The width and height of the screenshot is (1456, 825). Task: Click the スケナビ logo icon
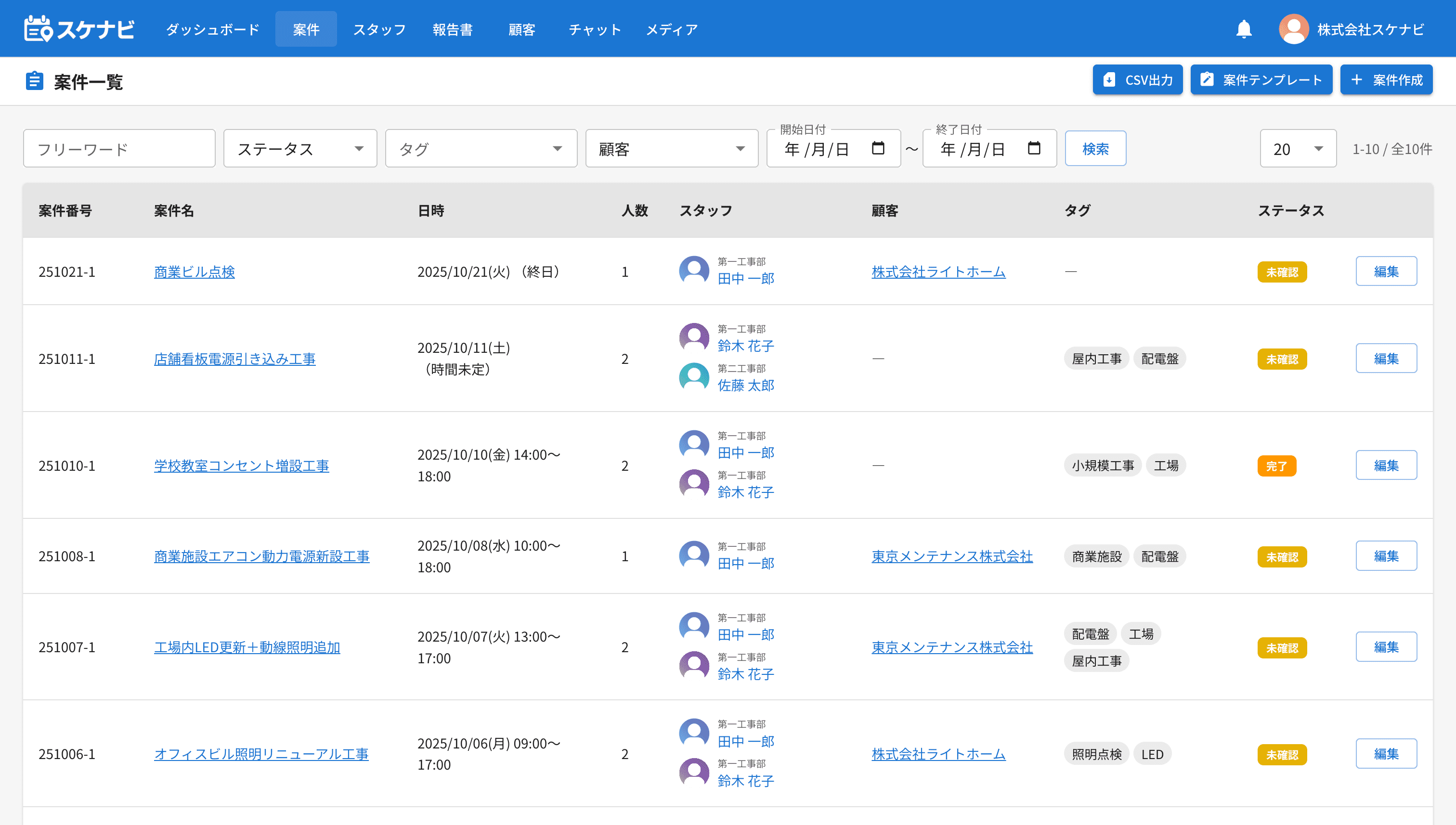(39, 29)
